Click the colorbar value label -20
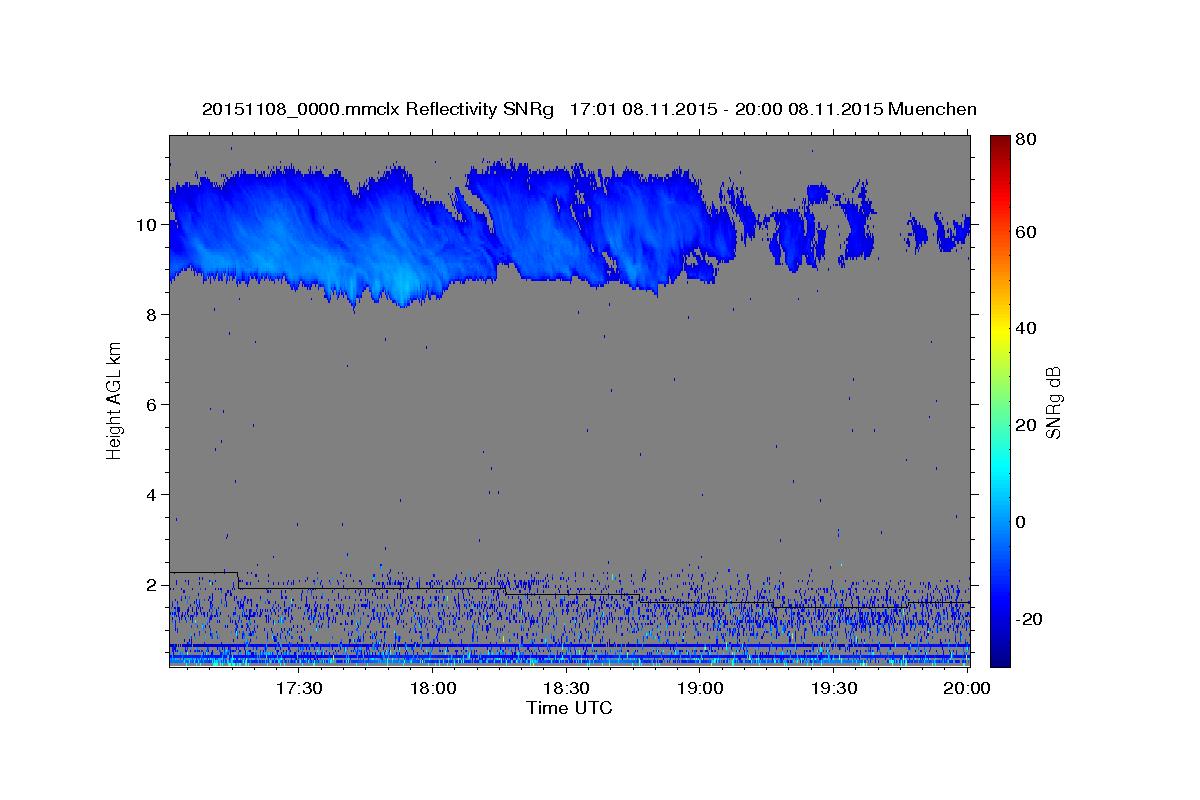 point(1029,619)
